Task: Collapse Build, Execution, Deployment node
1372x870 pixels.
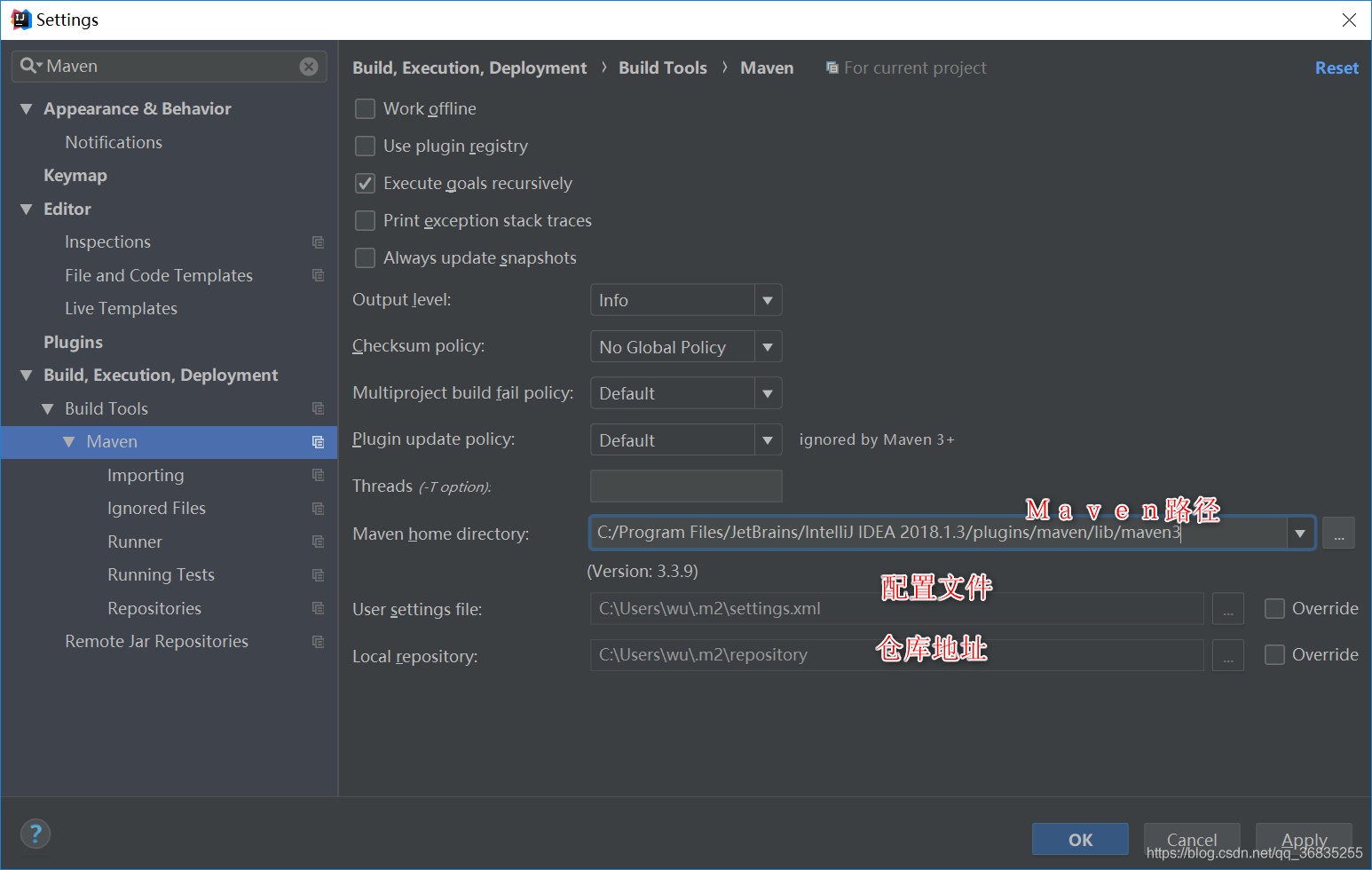Action: (x=27, y=376)
